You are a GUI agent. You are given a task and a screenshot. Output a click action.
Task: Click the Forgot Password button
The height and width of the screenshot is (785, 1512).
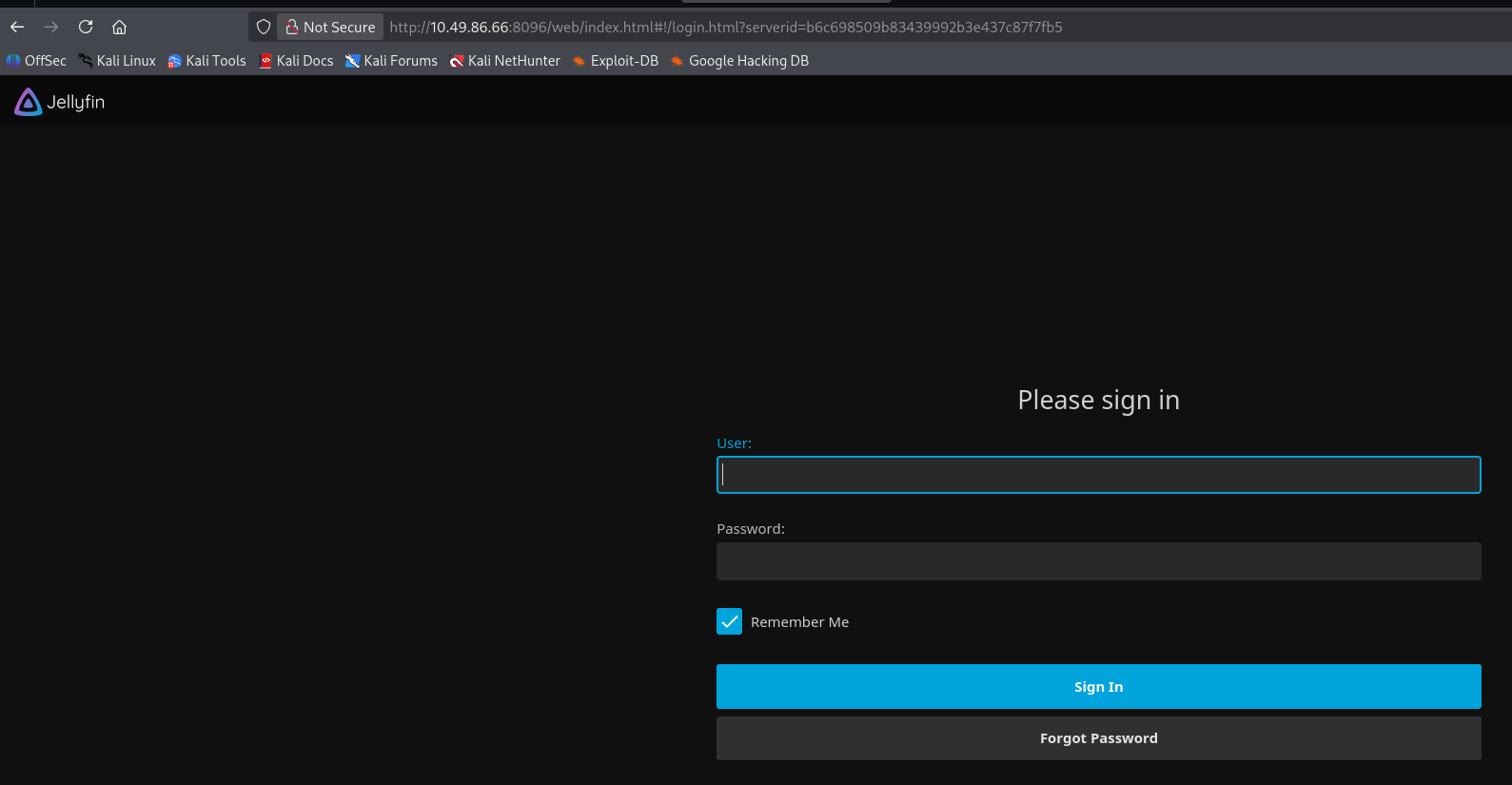1098,738
